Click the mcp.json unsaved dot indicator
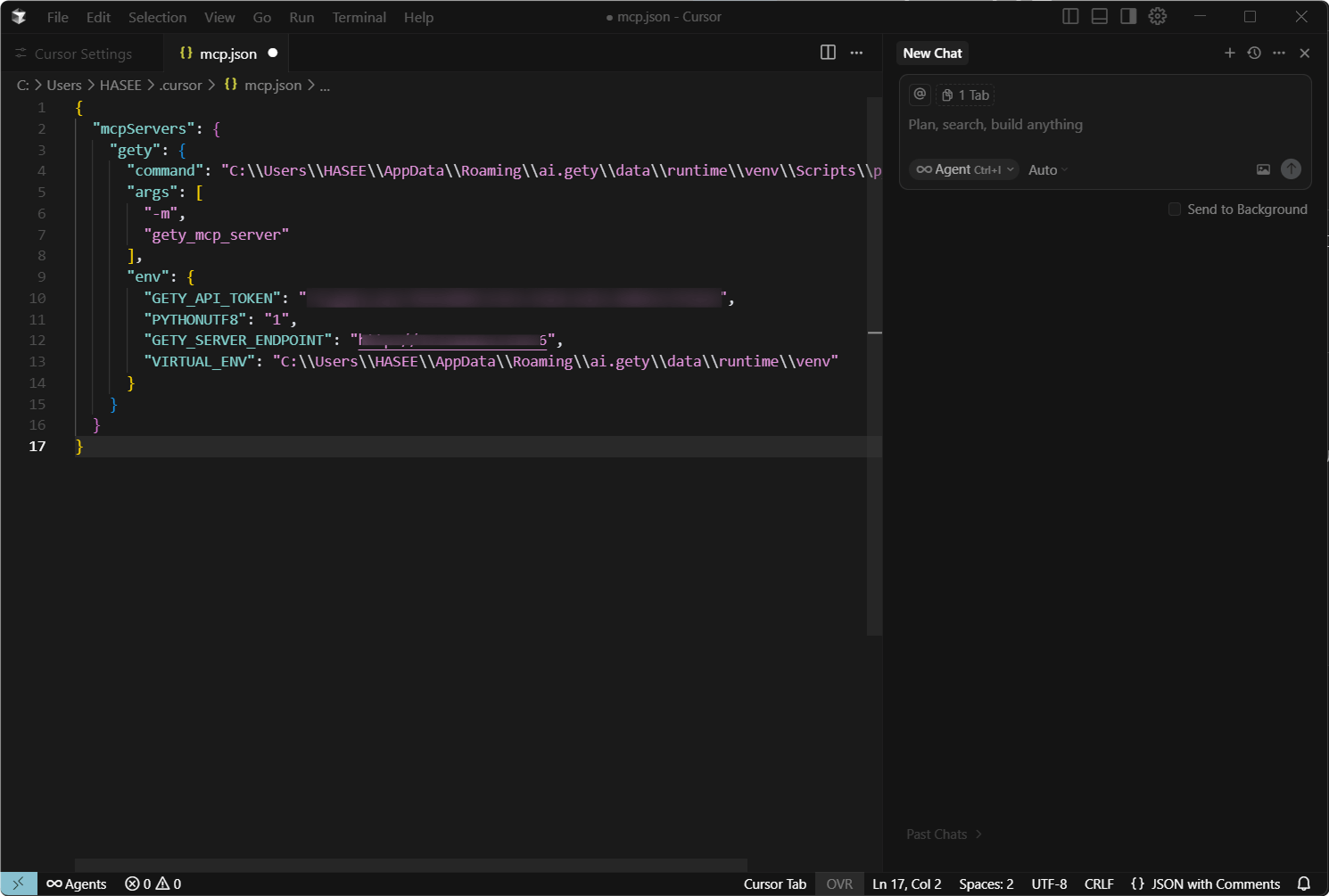 click(x=273, y=53)
